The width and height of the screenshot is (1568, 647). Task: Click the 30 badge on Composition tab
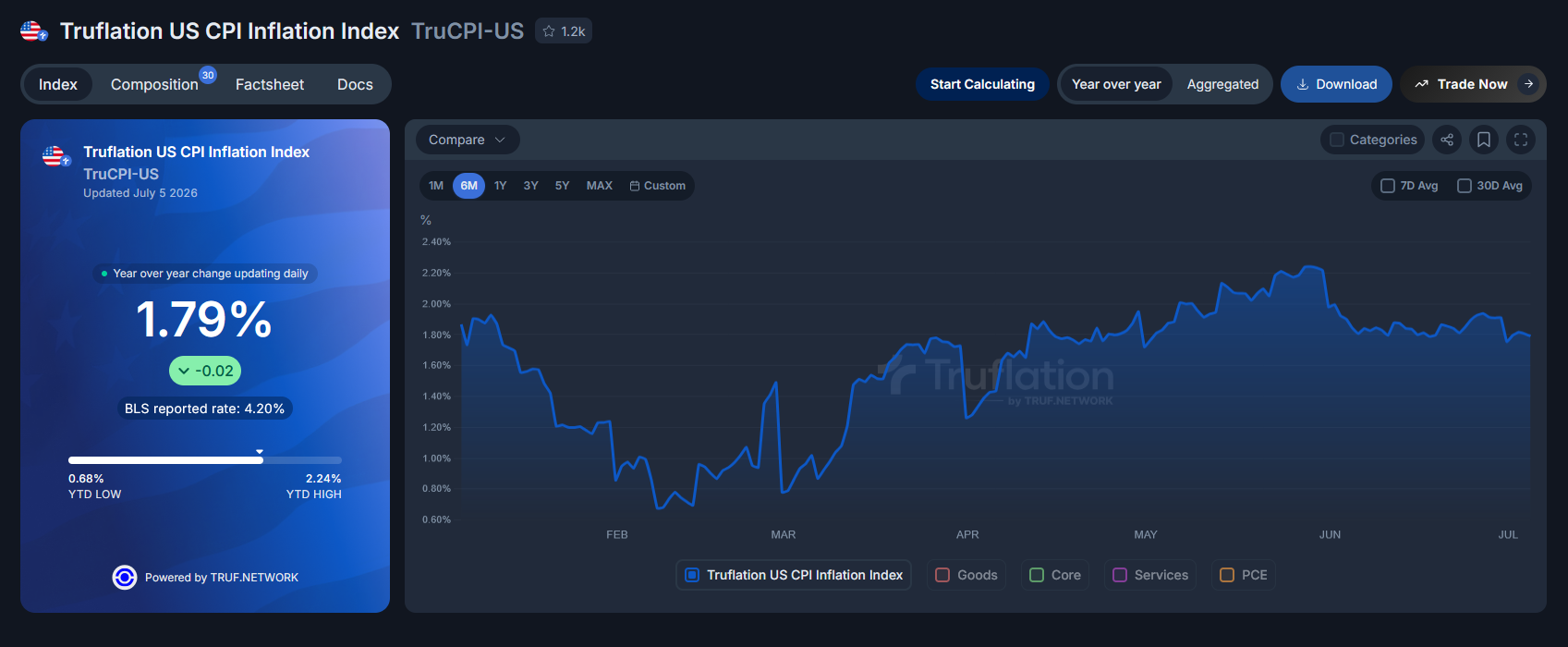click(208, 75)
